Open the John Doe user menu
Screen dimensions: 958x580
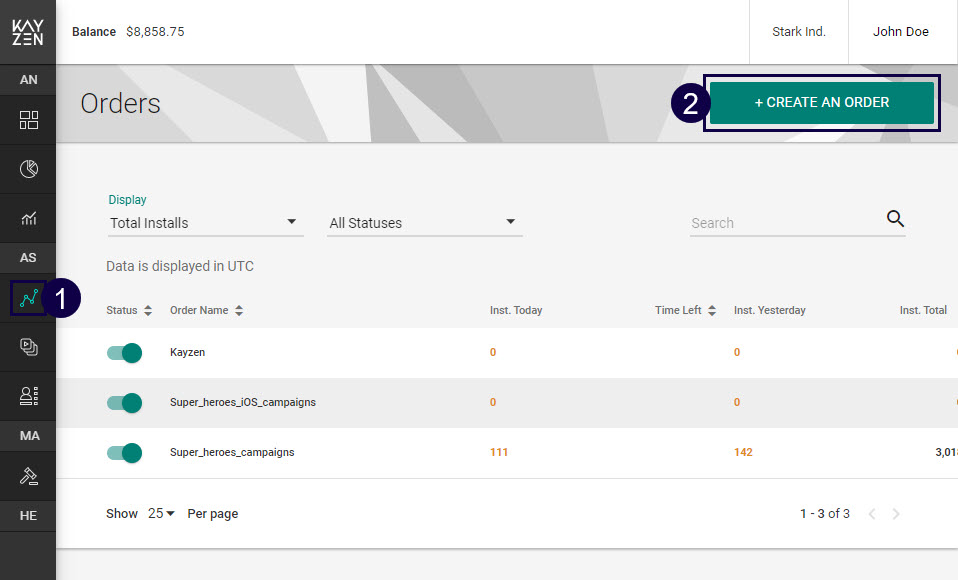point(900,32)
